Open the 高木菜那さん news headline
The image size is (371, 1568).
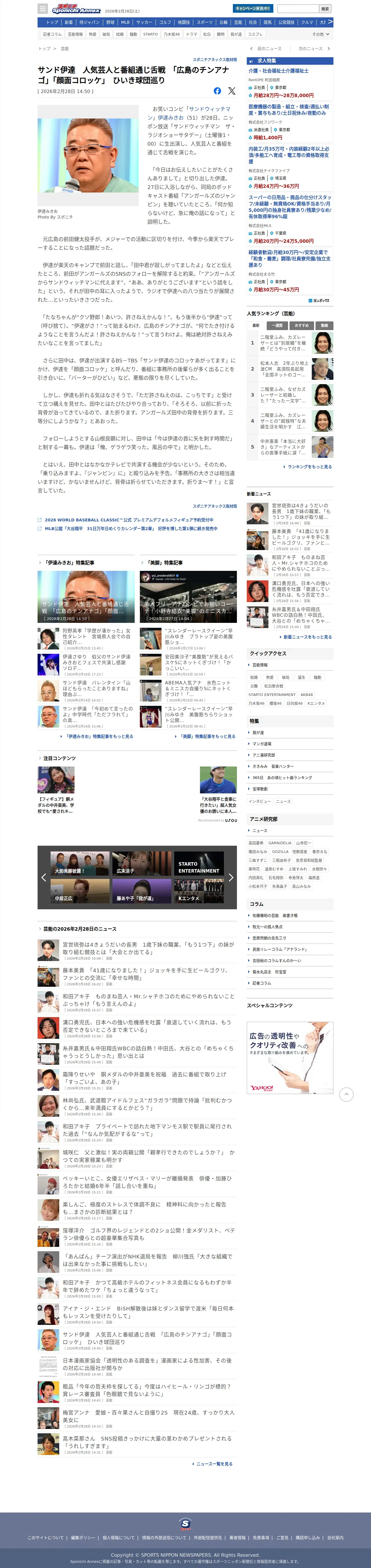coord(147,1442)
